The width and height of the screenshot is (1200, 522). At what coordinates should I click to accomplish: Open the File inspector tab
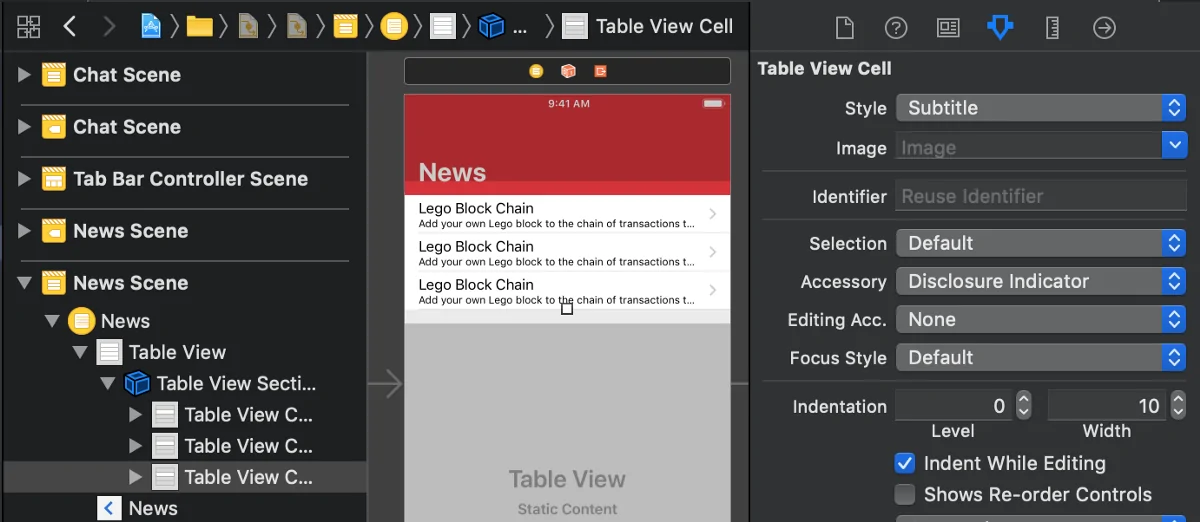click(x=845, y=28)
